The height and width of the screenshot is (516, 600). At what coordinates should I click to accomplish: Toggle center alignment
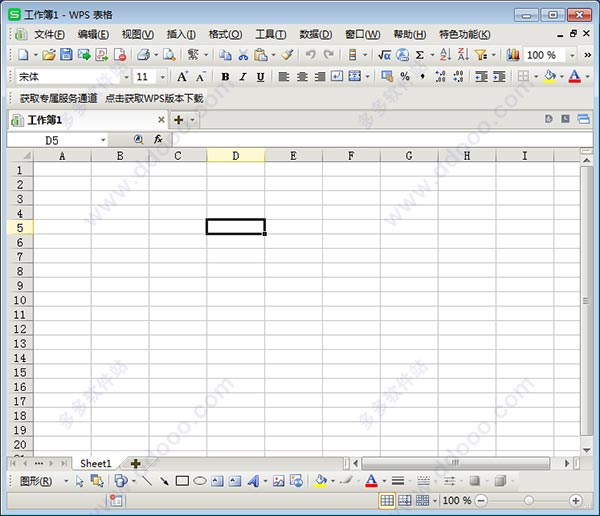pyautogui.click(x=302, y=77)
